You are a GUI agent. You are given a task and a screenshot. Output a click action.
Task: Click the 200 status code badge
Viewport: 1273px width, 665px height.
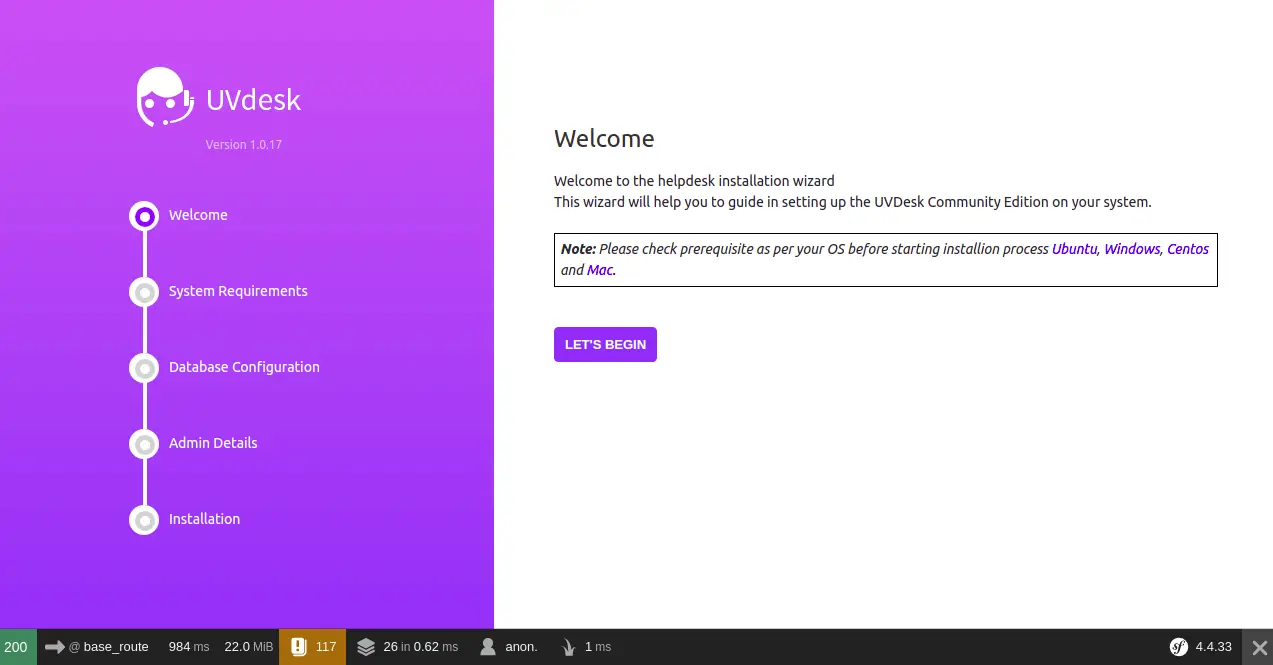[x=18, y=647]
